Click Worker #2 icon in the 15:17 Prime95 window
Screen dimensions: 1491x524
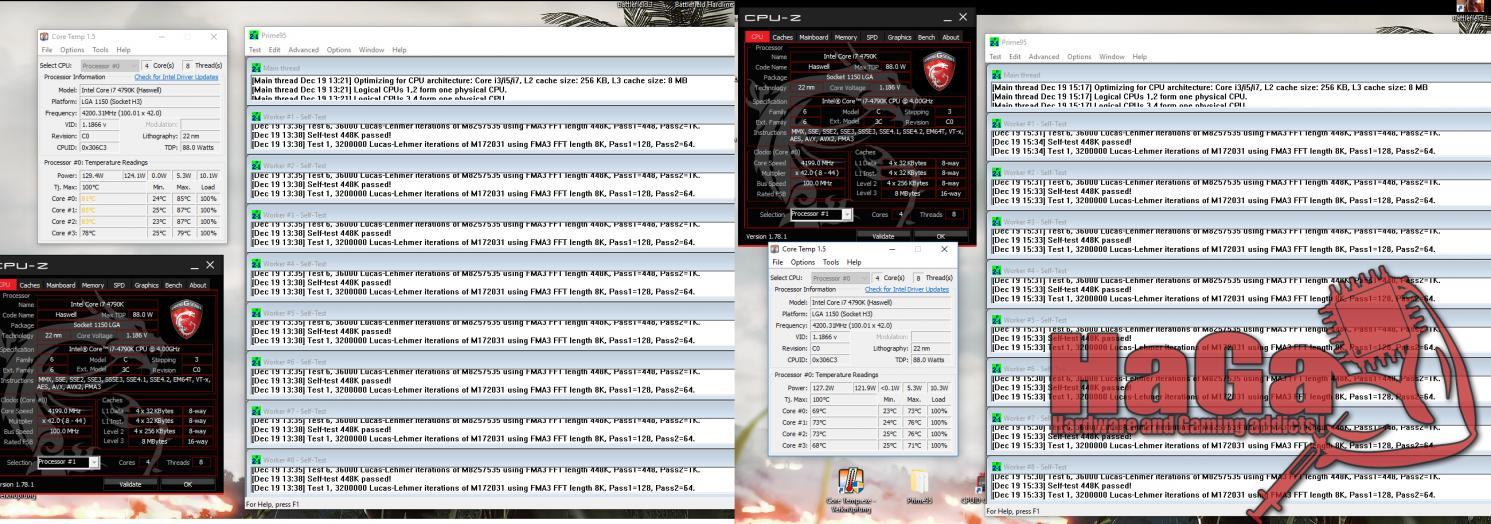tap(996, 172)
